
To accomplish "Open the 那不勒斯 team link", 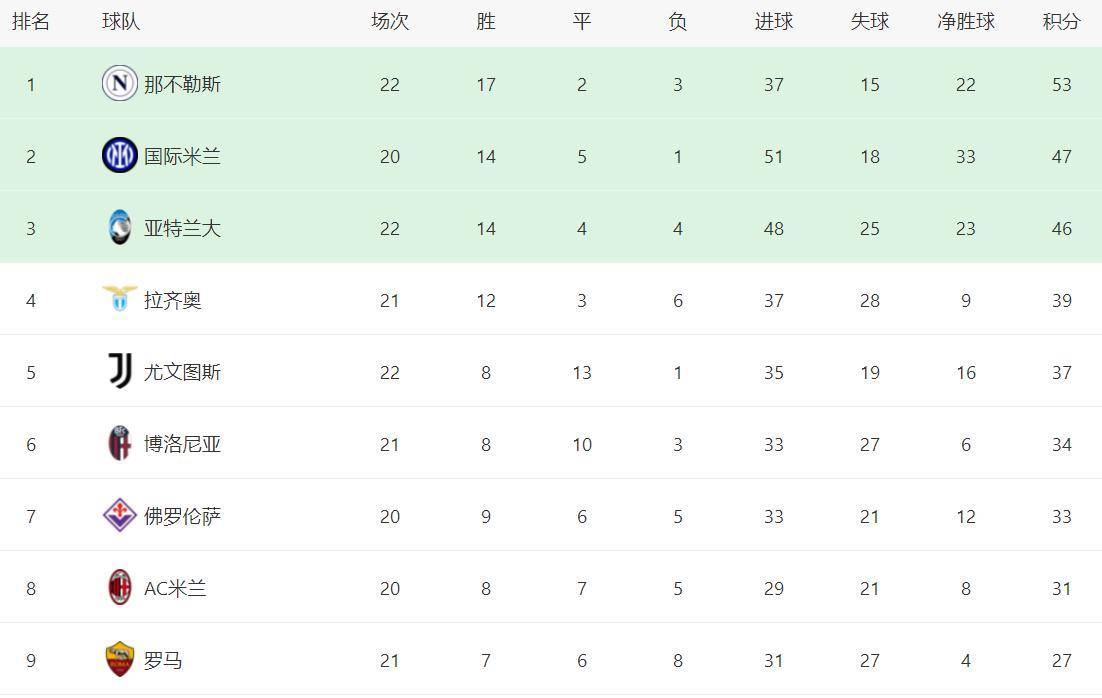I will click(x=182, y=85).
